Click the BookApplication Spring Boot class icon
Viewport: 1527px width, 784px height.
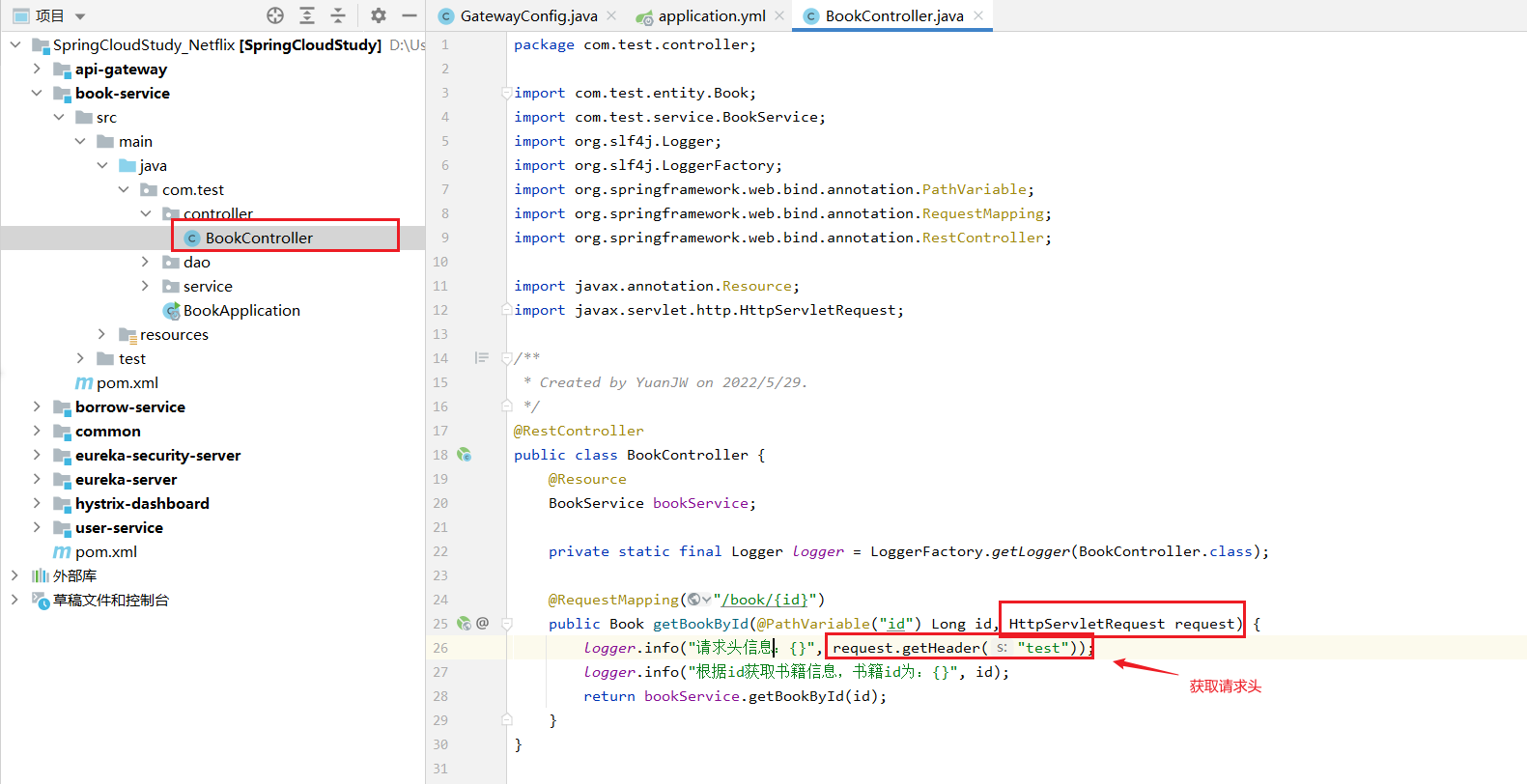coord(171,310)
